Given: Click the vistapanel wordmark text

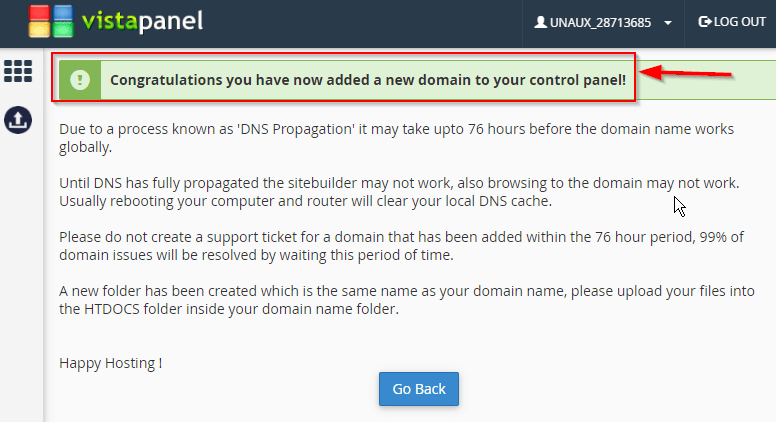Looking at the screenshot, I should (143, 21).
